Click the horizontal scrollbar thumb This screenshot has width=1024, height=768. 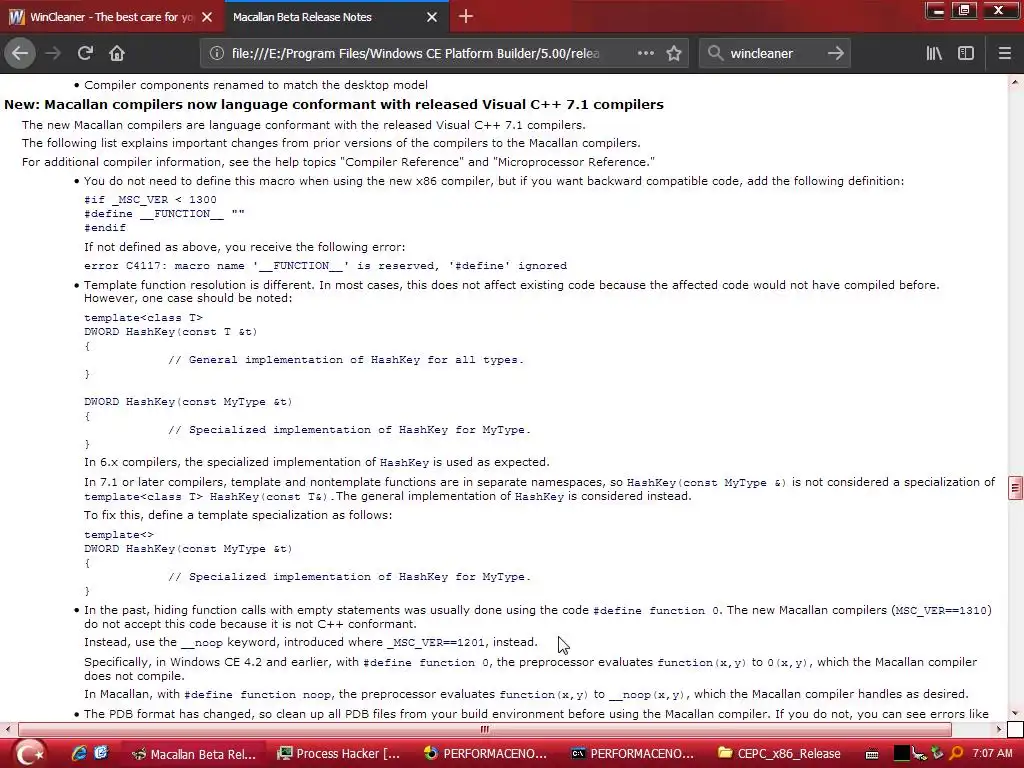coord(484,729)
